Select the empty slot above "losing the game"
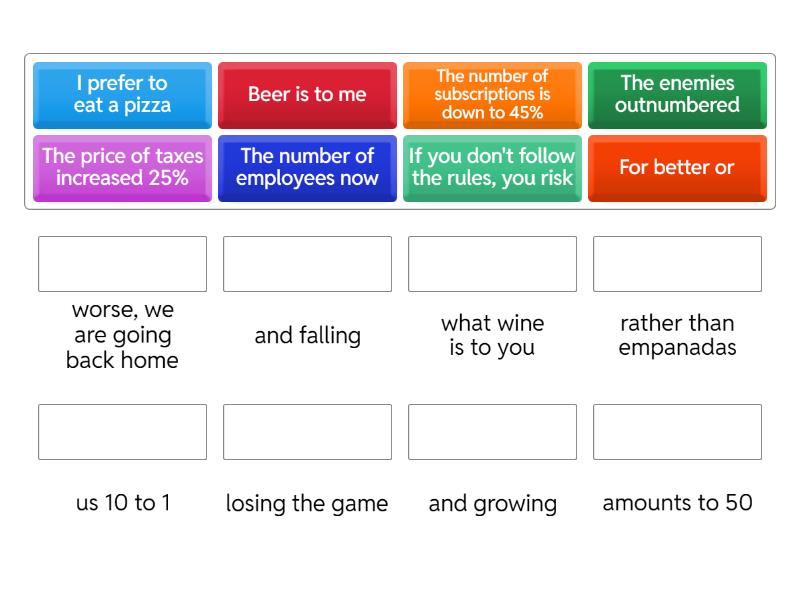The width and height of the screenshot is (800, 600). [307, 432]
